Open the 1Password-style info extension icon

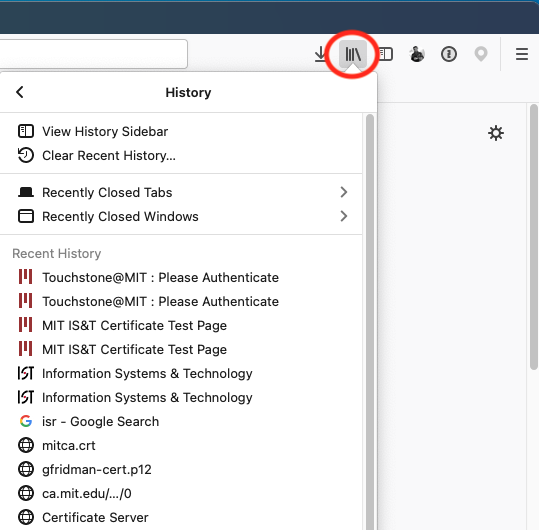[x=449, y=54]
